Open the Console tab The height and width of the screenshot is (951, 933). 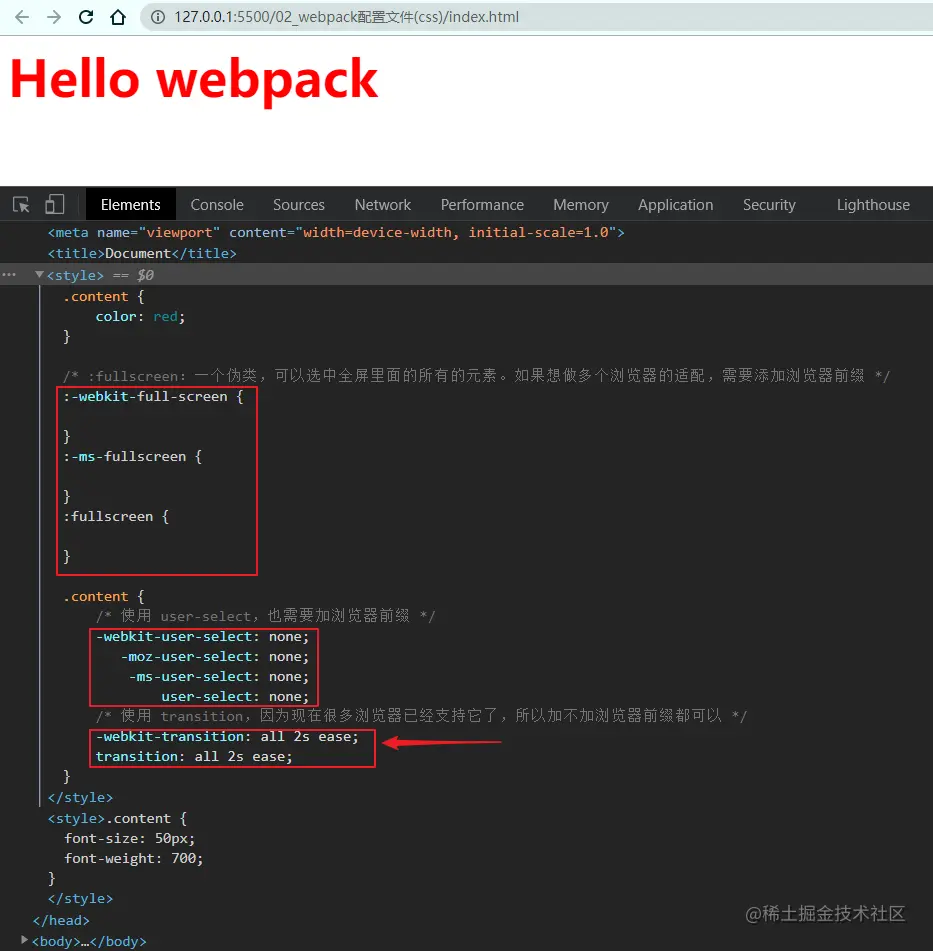click(x=217, y=205)
